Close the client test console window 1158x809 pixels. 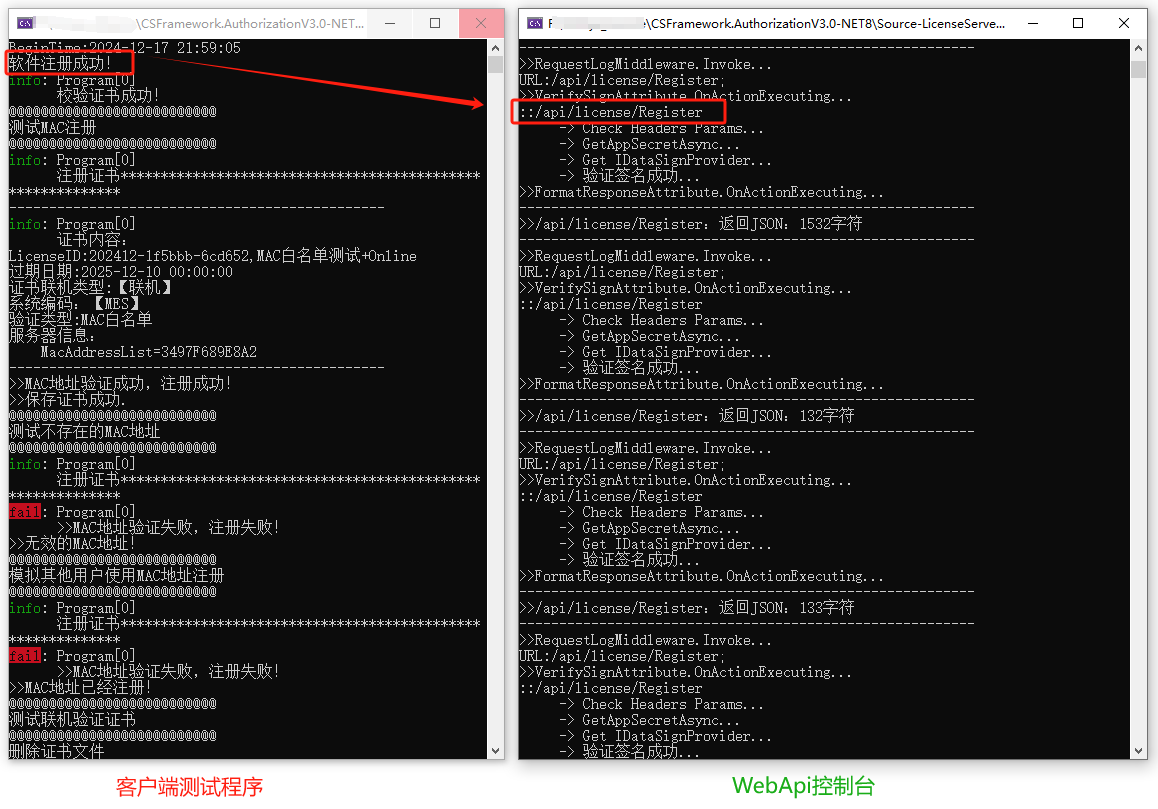click(x=481, y=23)
